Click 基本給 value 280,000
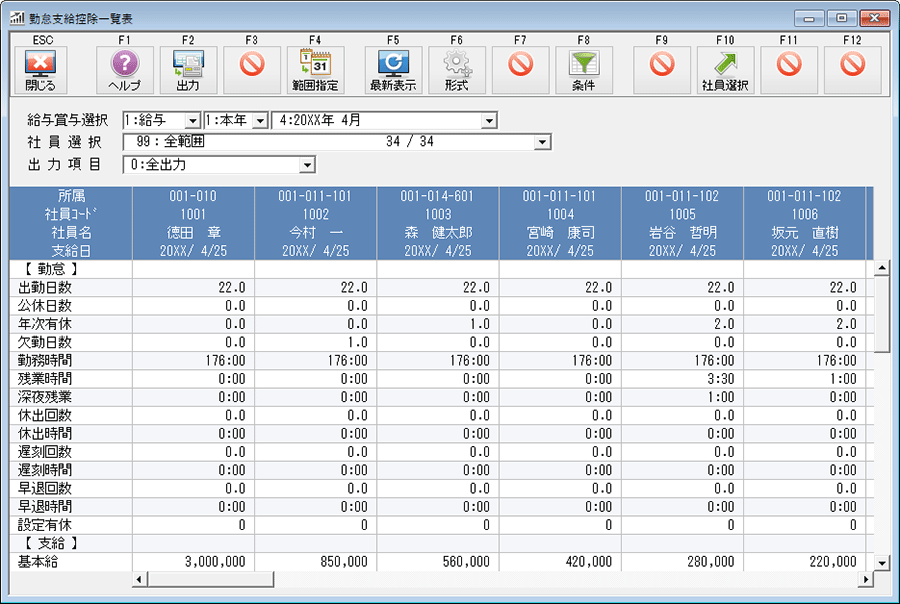The height and width of the screenshot is (604, 900). click(711, 562)
